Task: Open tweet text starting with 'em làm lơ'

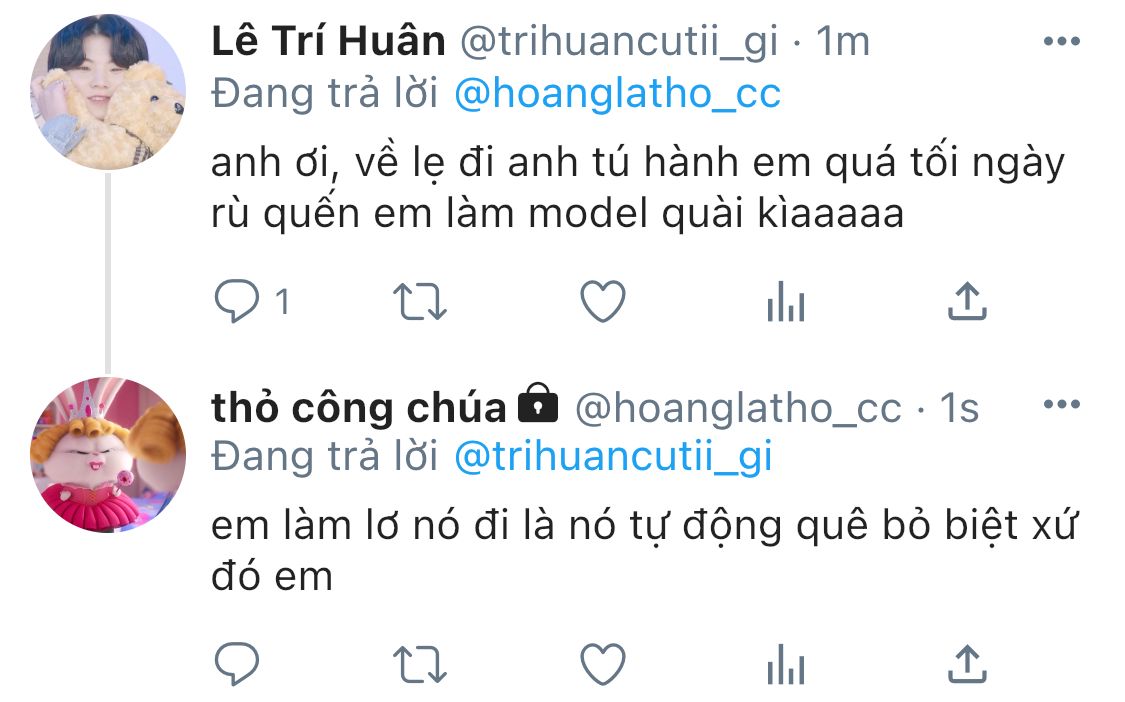Action: [x=644, y=551]
